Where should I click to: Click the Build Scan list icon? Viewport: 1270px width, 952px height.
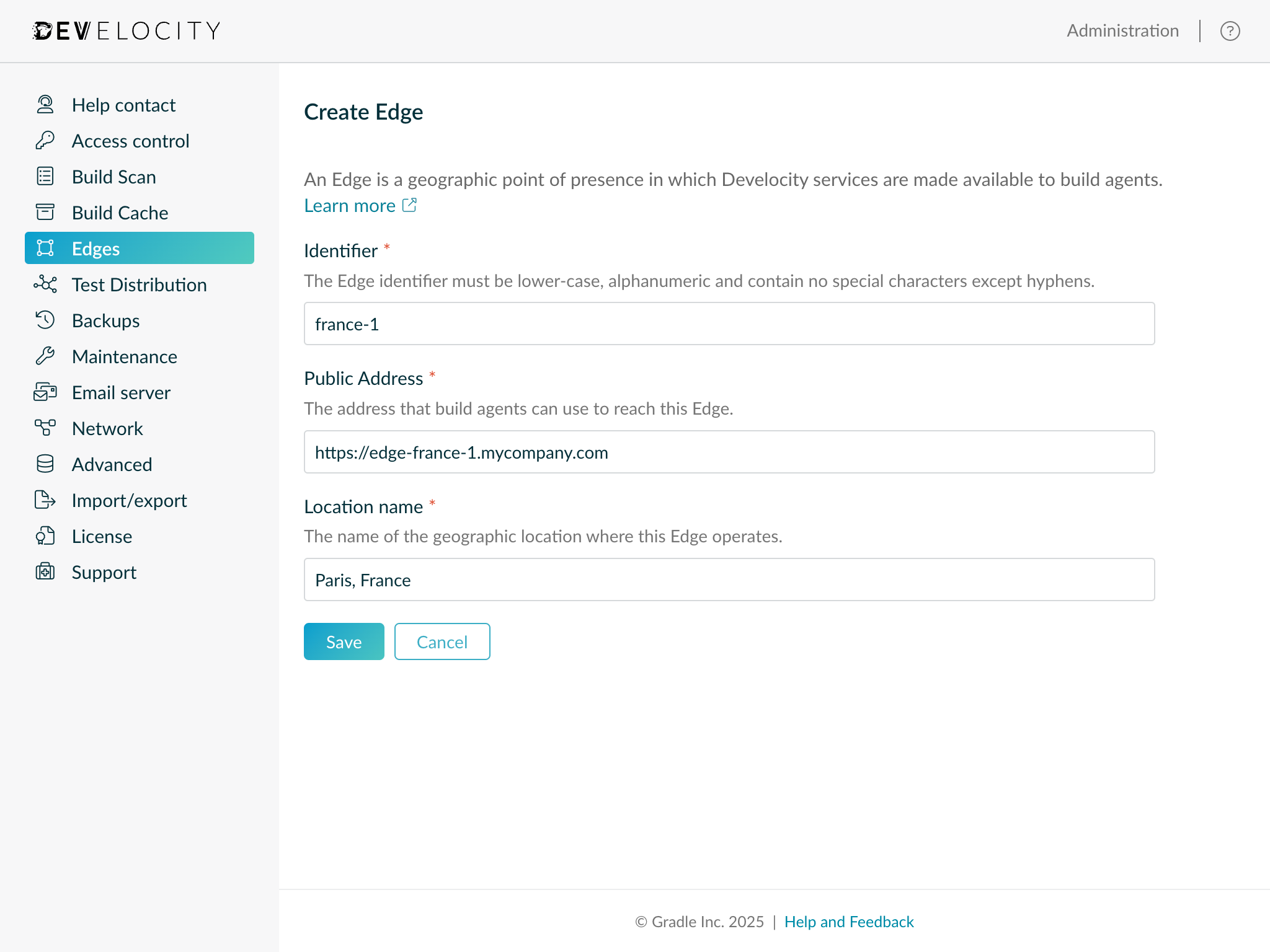45,177
